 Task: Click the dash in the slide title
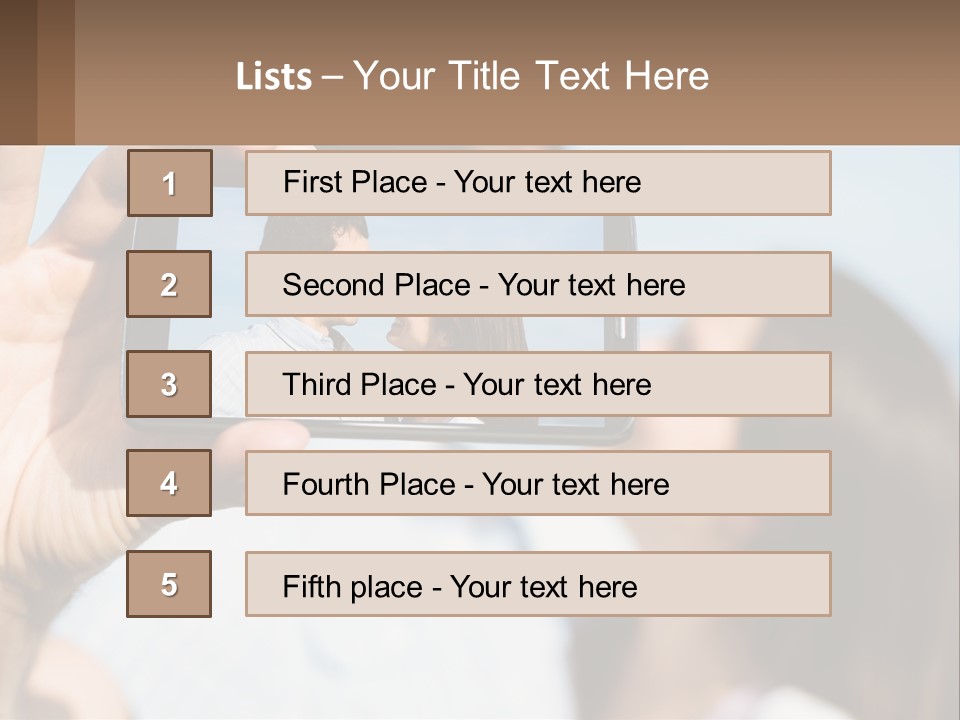(333, 77)
